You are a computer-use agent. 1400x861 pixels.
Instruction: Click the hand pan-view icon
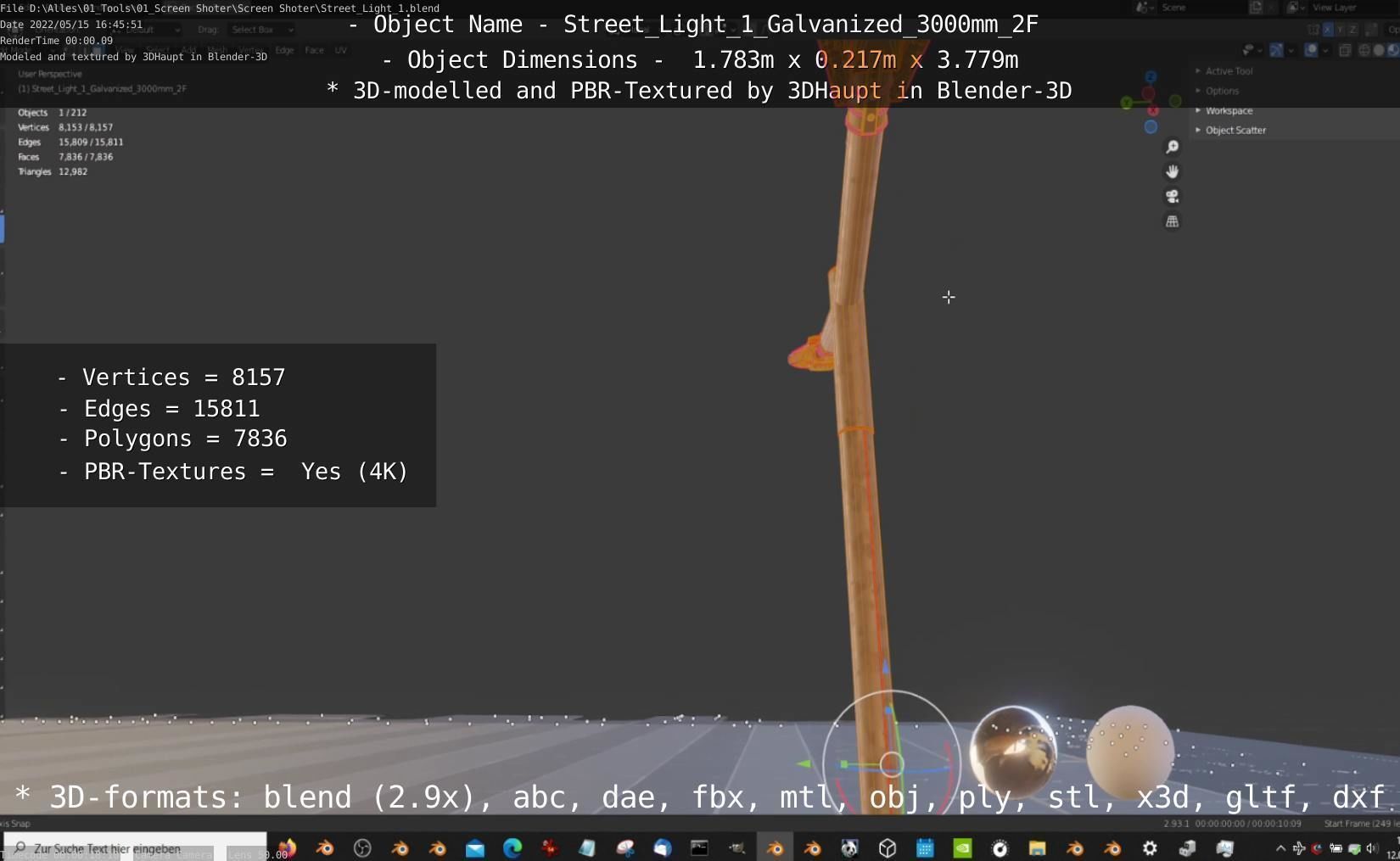(x=1172, y=171)
